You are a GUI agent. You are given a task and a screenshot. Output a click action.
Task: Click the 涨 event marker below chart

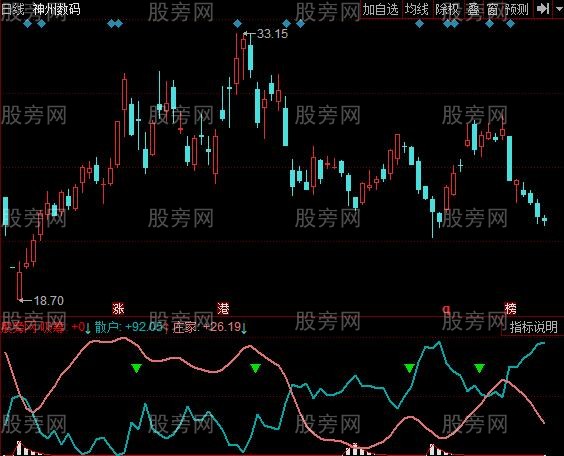(x=118, y=309)
